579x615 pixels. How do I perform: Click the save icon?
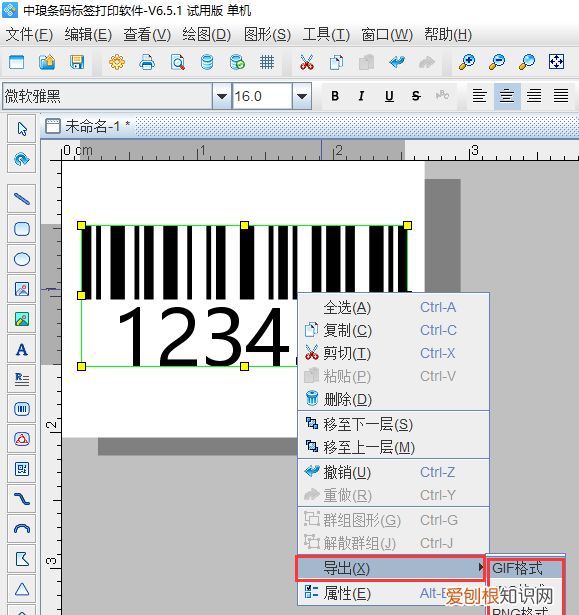77,62
